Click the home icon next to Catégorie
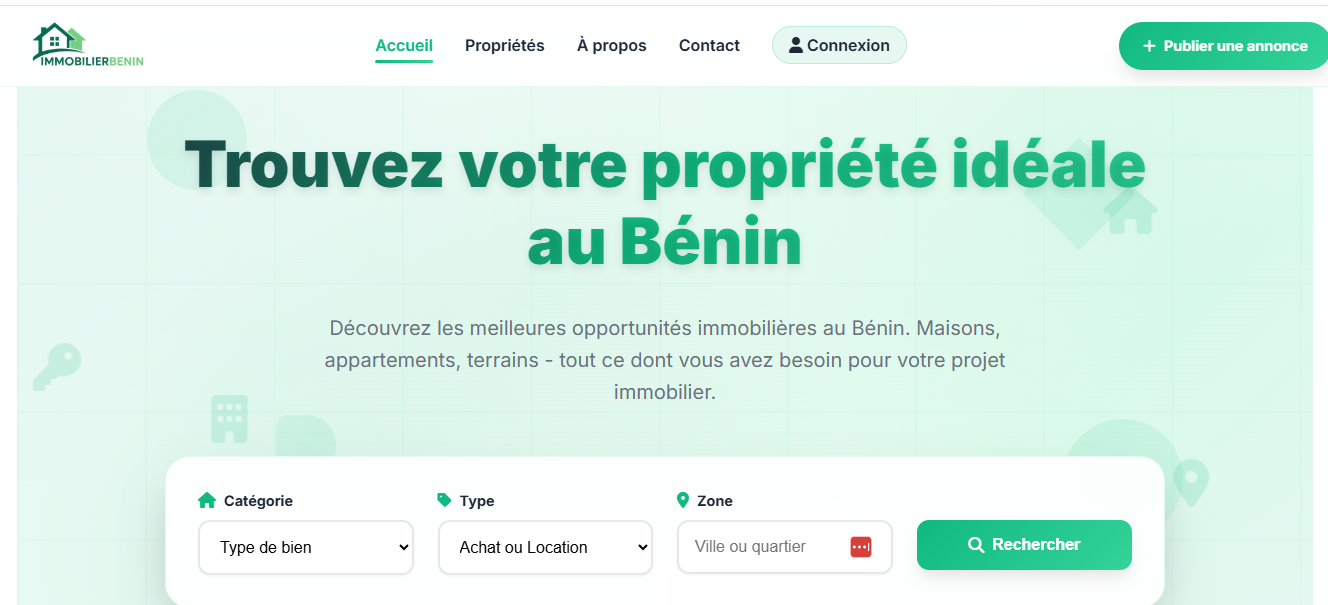The width and height of the screenshot is (1328, 605). click(207, 500)
